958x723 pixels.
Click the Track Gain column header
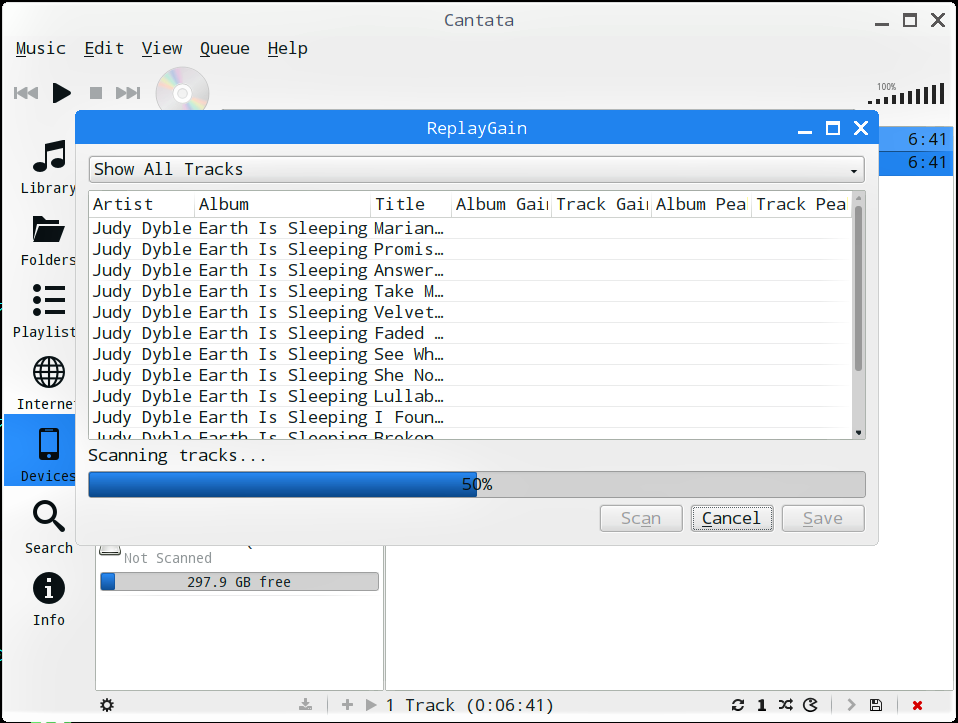point(601,204)
